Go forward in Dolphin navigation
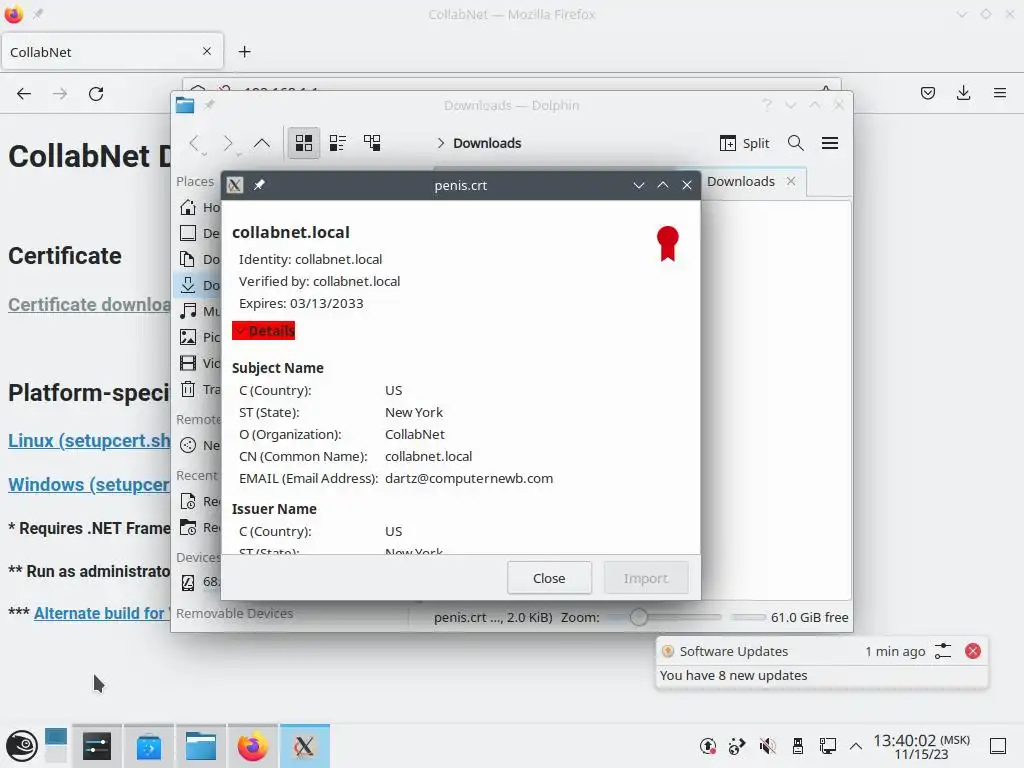The image size is (1024, 768). click(228, 143)
